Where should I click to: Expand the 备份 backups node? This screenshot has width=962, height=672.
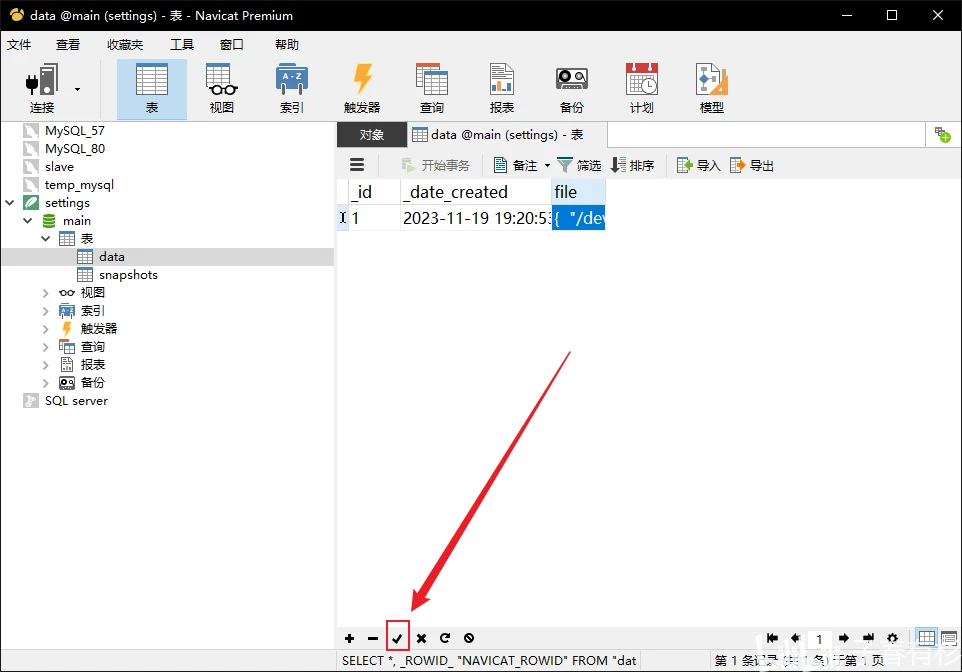coord(45,383)
